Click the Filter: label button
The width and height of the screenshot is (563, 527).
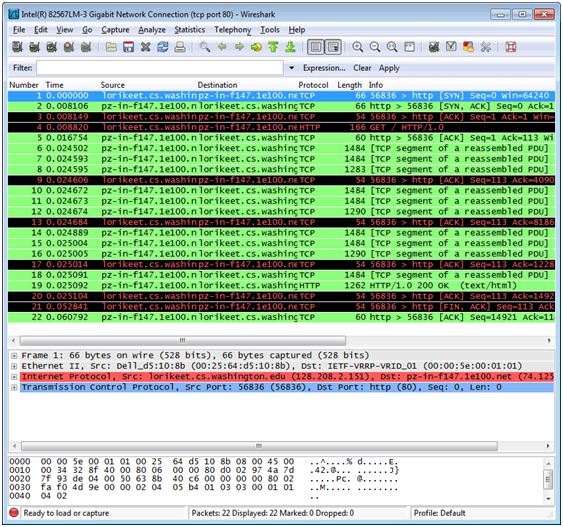(x=22, y=68)
